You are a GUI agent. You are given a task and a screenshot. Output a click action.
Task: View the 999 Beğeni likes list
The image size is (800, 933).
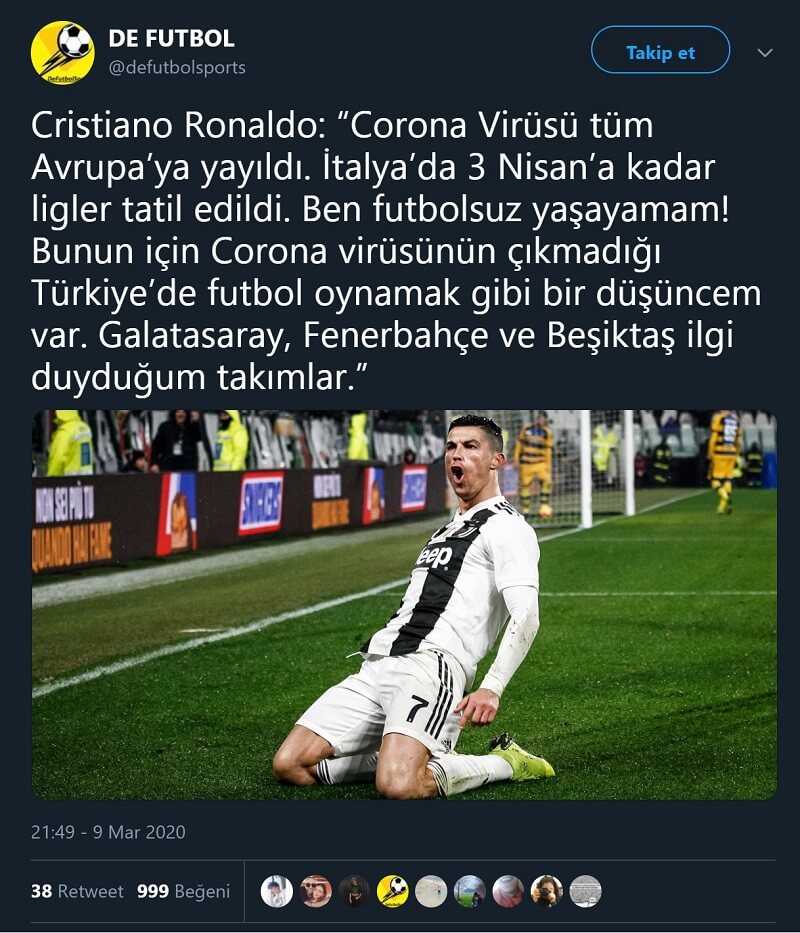tap(183, 891)
